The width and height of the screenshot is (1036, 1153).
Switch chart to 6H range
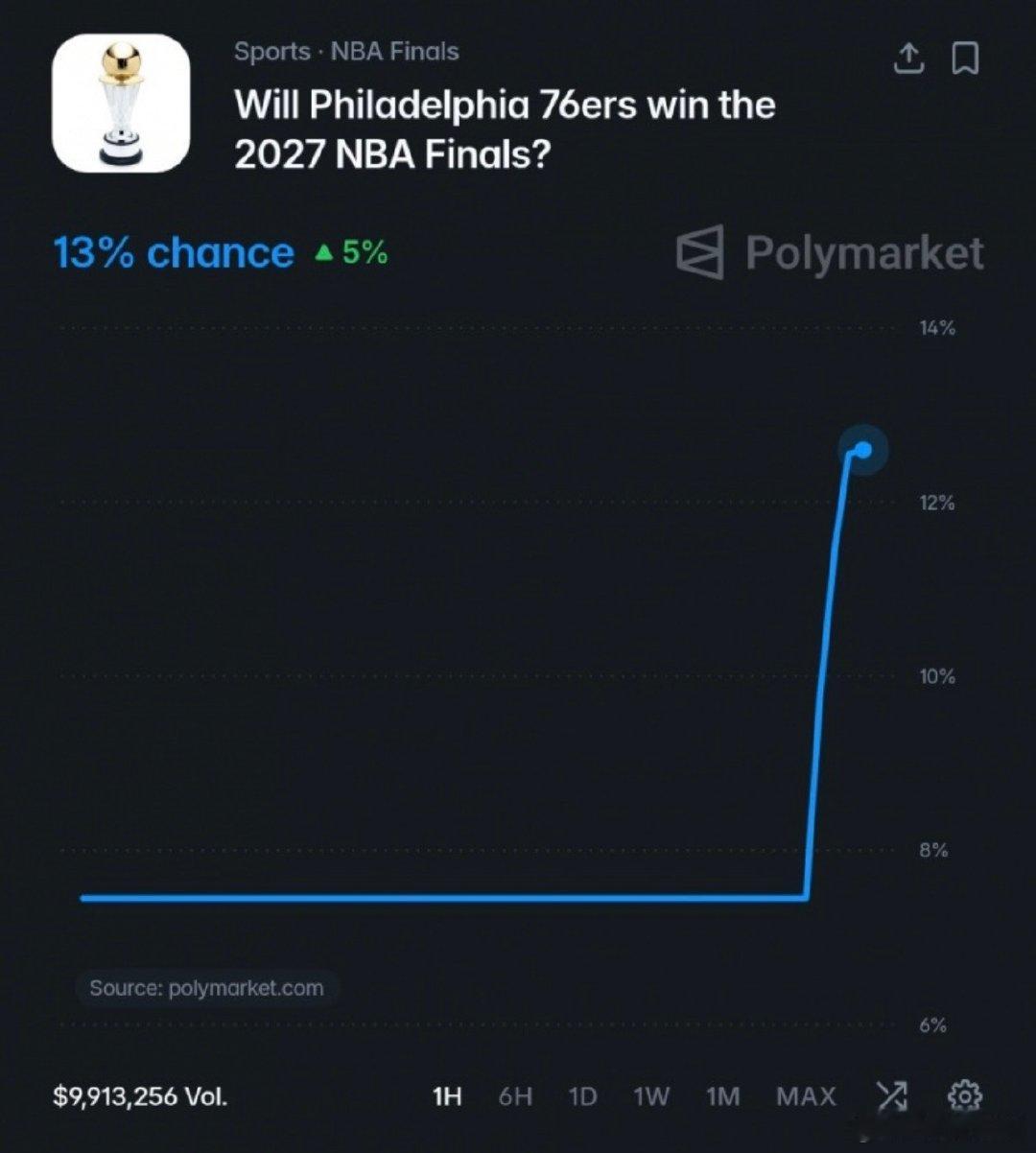[515, 1096]
